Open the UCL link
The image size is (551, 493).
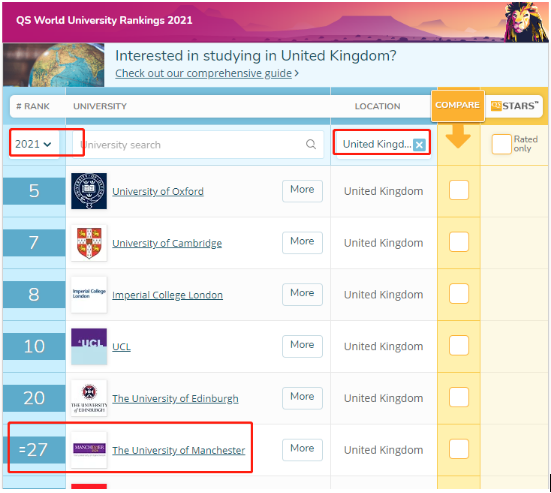coord(121,346)
